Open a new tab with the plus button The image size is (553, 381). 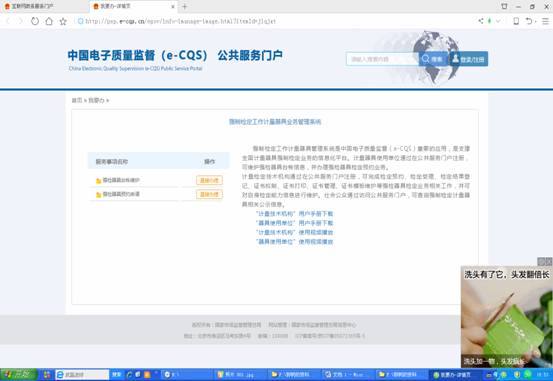click(x=184, y=6)
